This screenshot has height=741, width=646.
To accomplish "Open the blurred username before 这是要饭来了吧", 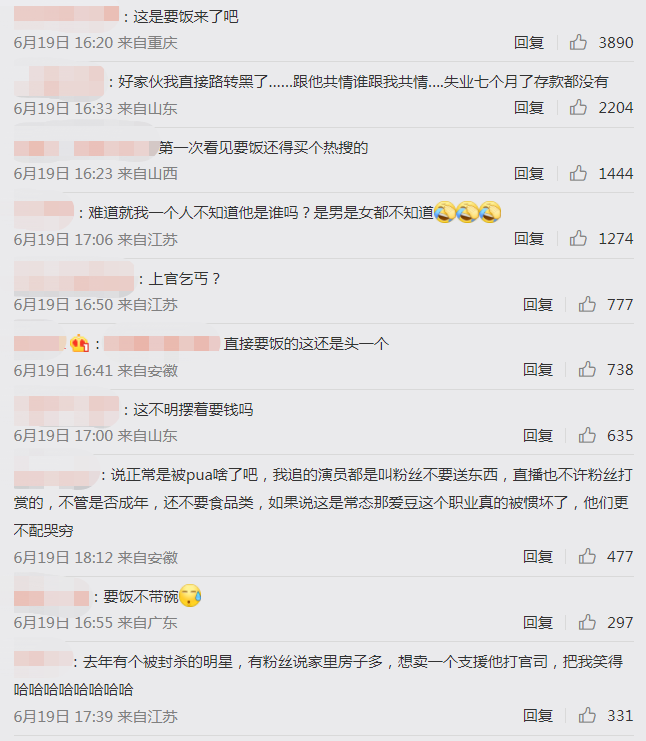I will [x=66, y=14].
